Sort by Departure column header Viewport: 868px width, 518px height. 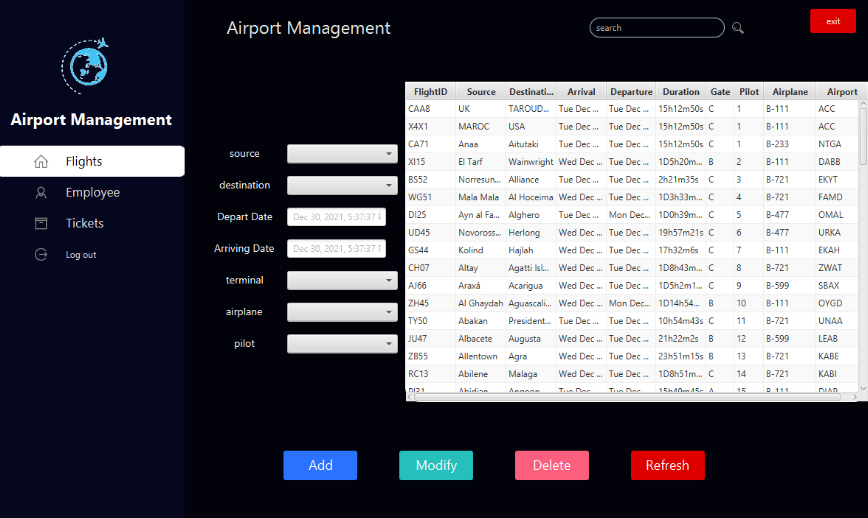coord(631,92)
